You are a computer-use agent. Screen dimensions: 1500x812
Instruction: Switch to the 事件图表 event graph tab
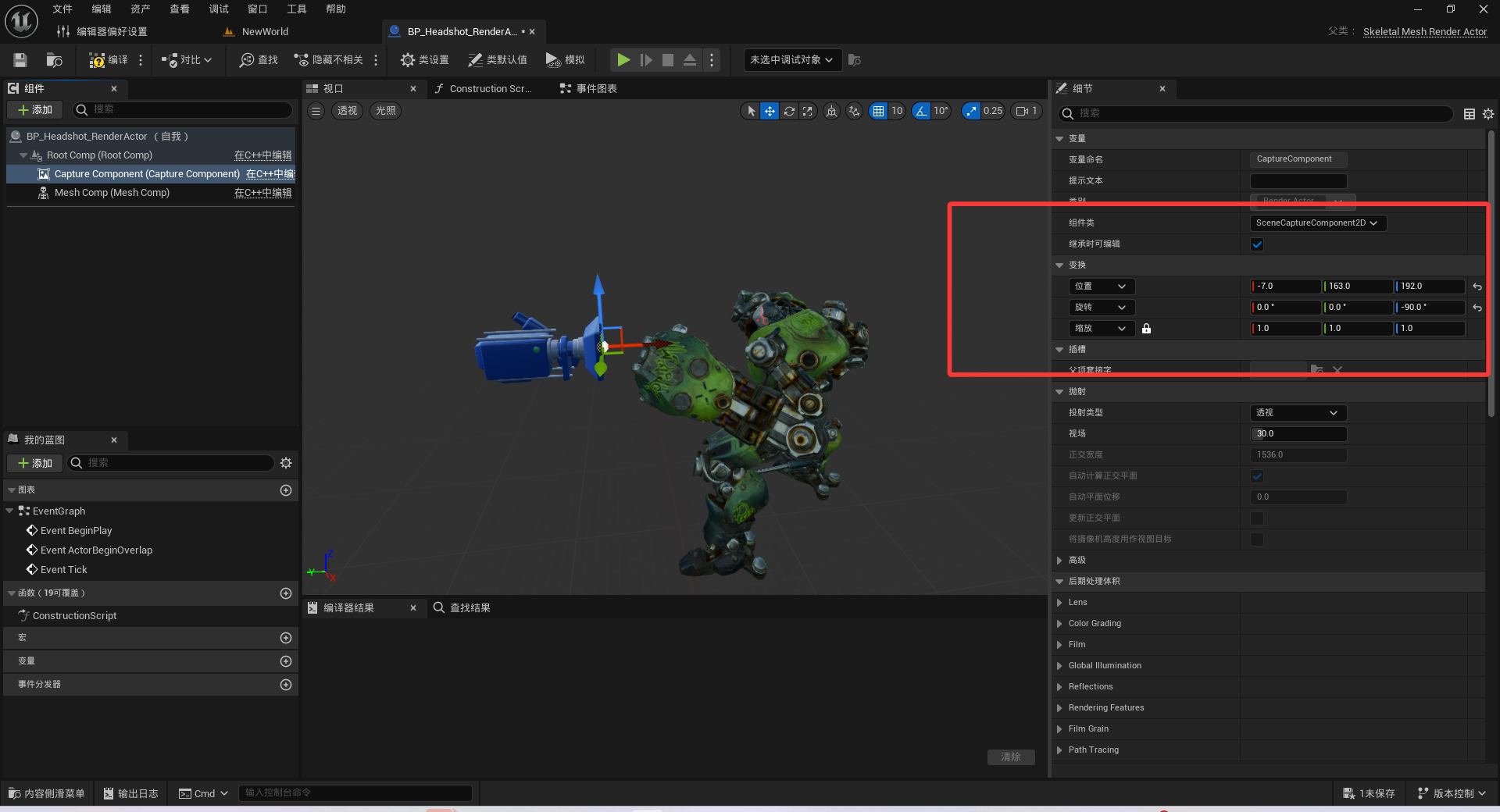tap(588, 89)
